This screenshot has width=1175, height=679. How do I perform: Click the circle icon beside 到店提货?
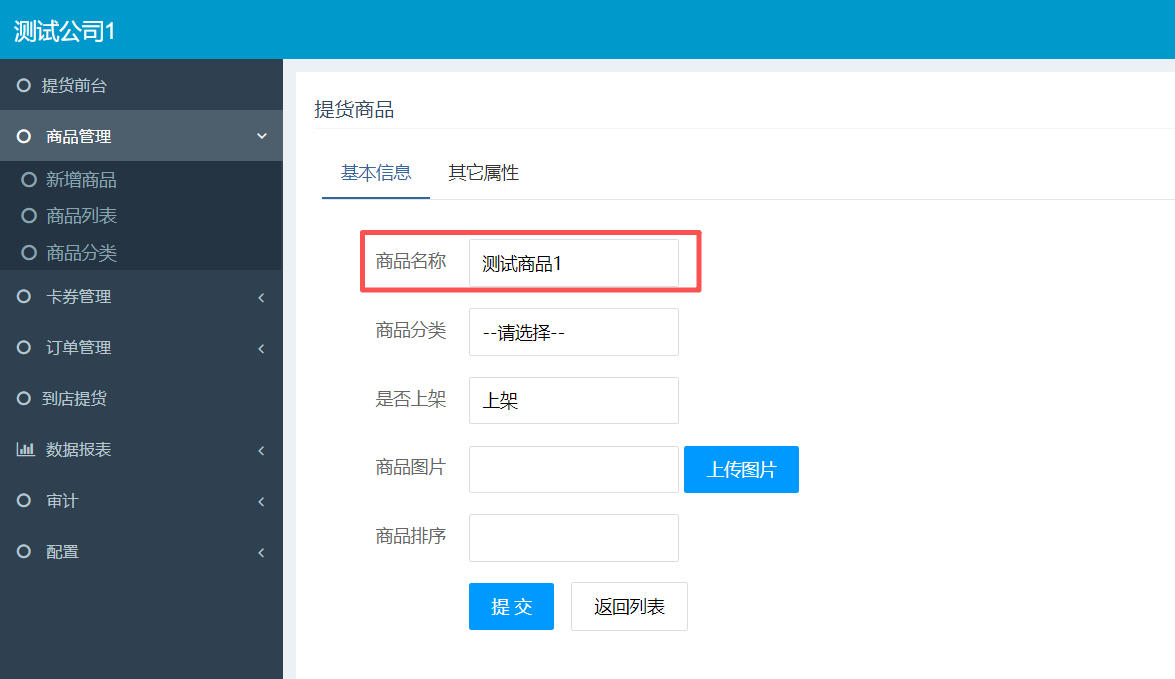(x=24, y=399)
